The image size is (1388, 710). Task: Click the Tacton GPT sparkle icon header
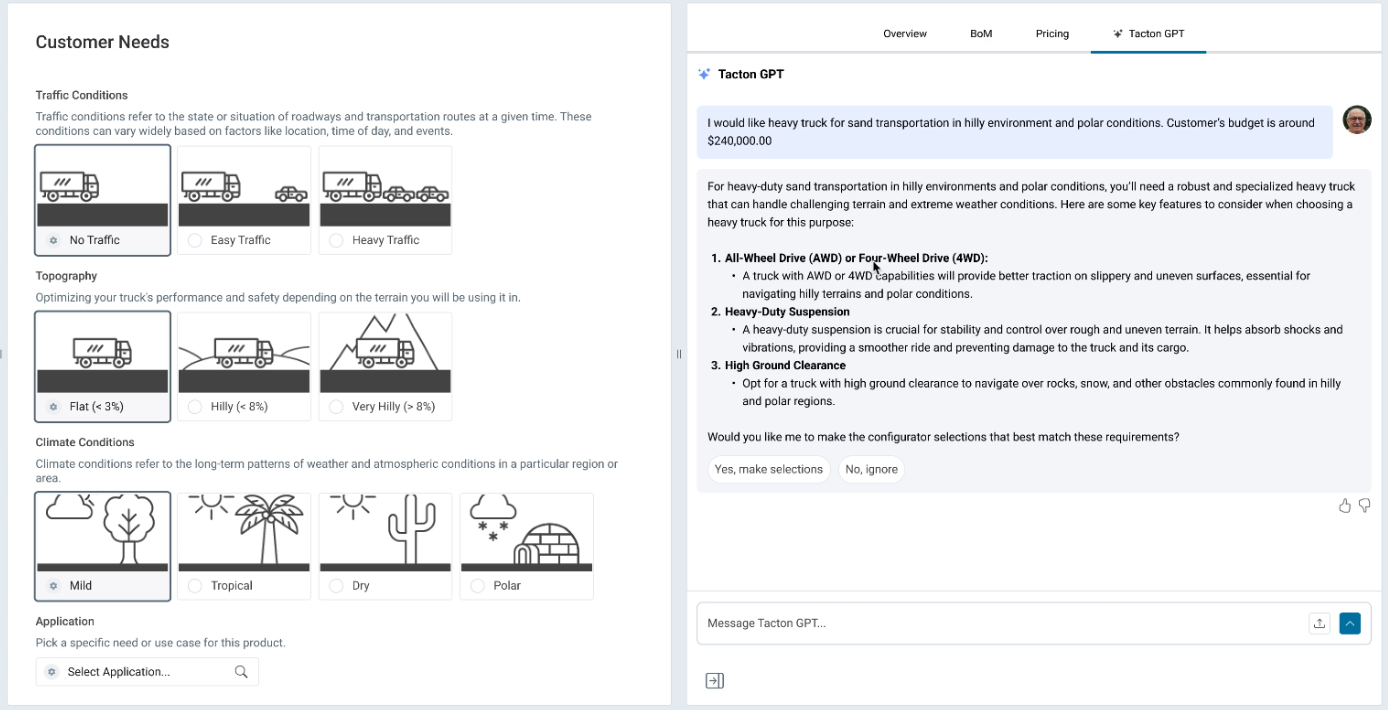[704, 74]
